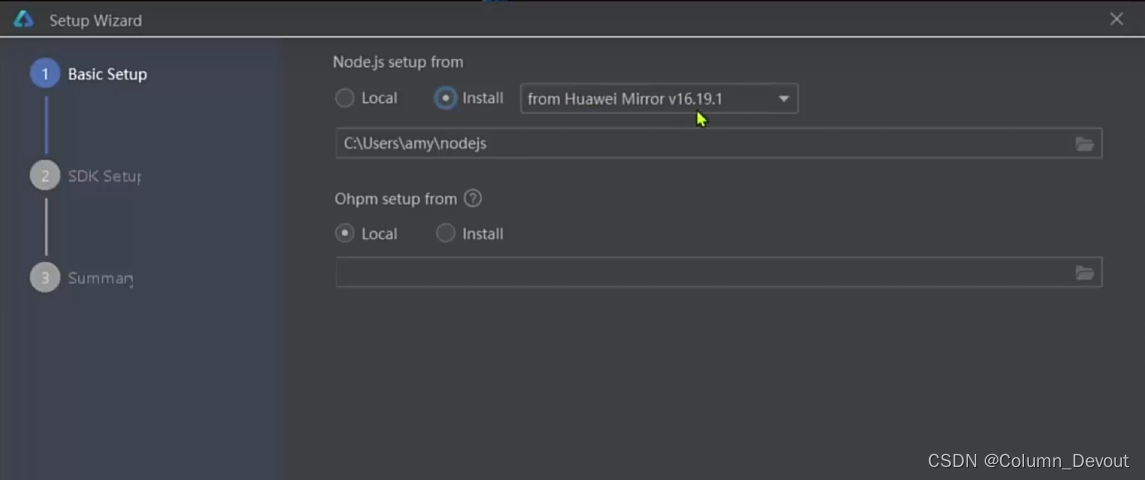Go to the Summary step
This screenshot has width=1145, height=480.
pos(82,278)
